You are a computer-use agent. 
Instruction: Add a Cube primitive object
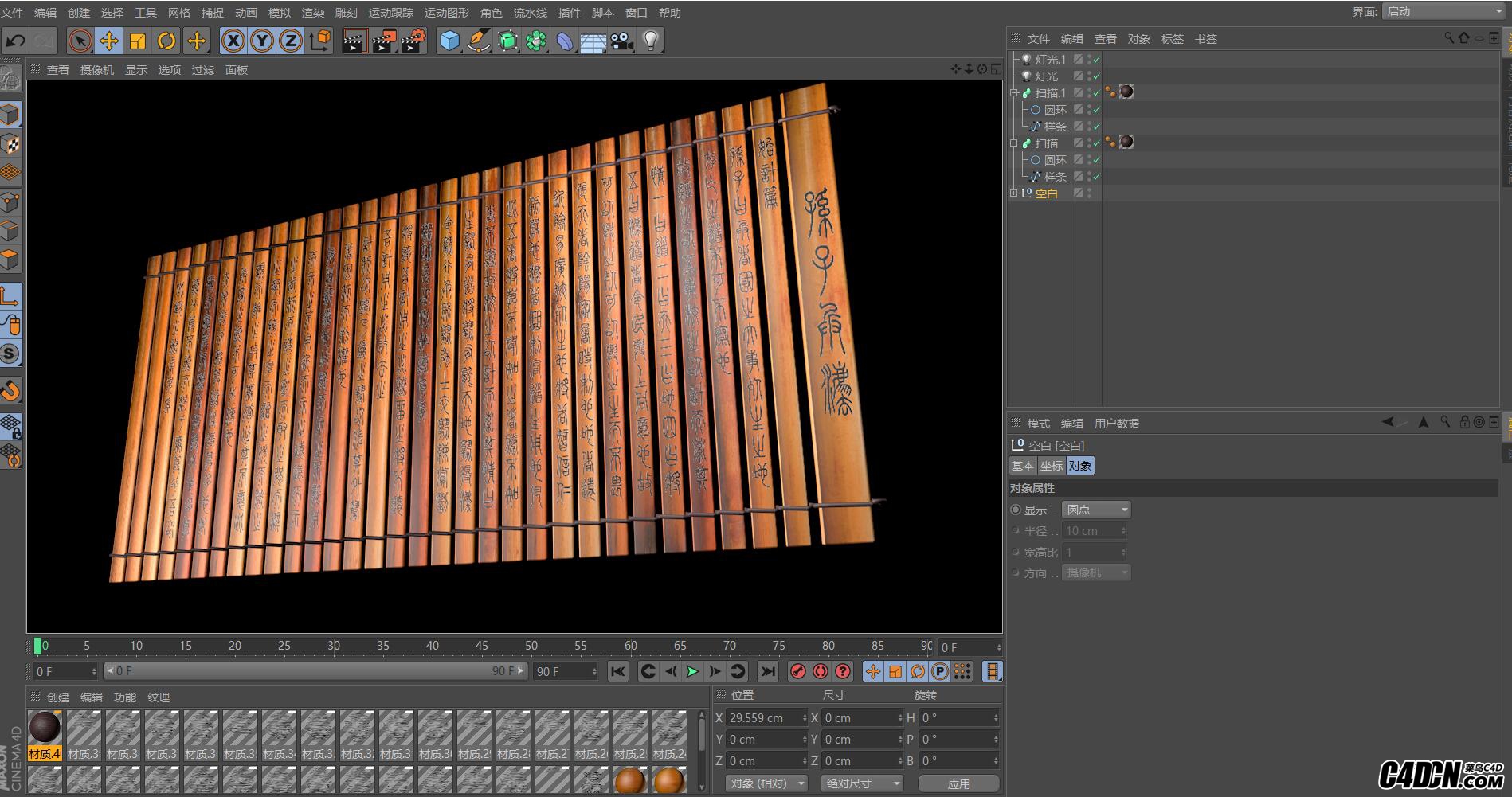point(450,41)
